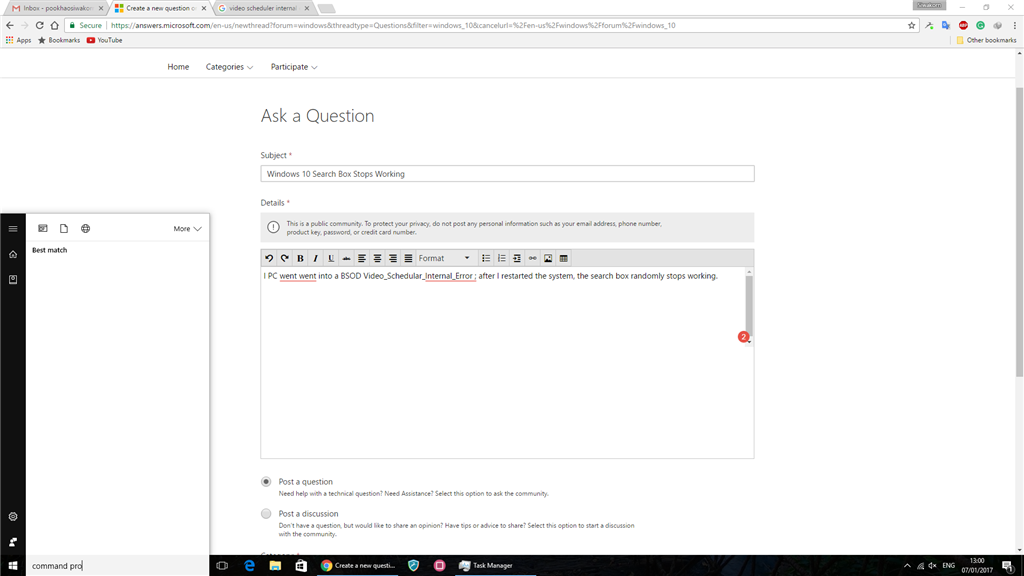The image size is (1024, 576).
Task: Insert a hyperlink from the editor toolbar
Action: (532, 259)
